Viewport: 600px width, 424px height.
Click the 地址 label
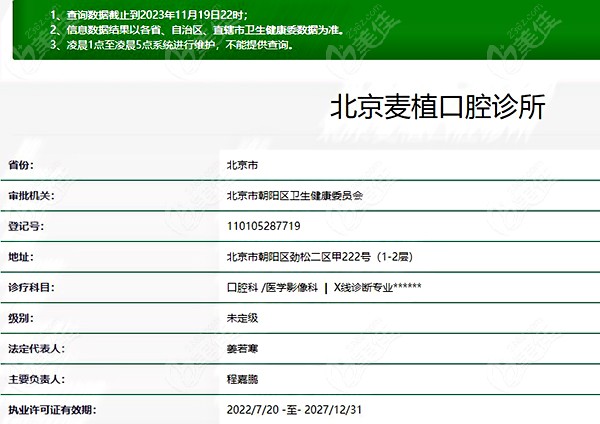(21, 257)
